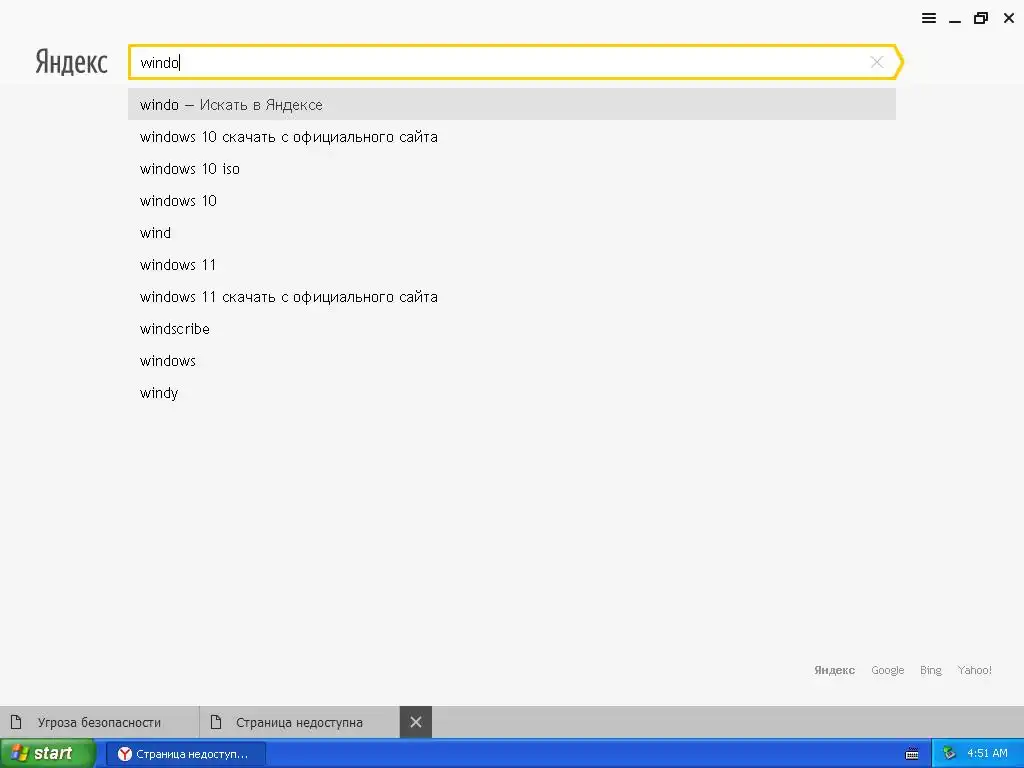Select the plain 'windows' suggestion
Screen dimensions: 1024x768
tap(512, 360)
